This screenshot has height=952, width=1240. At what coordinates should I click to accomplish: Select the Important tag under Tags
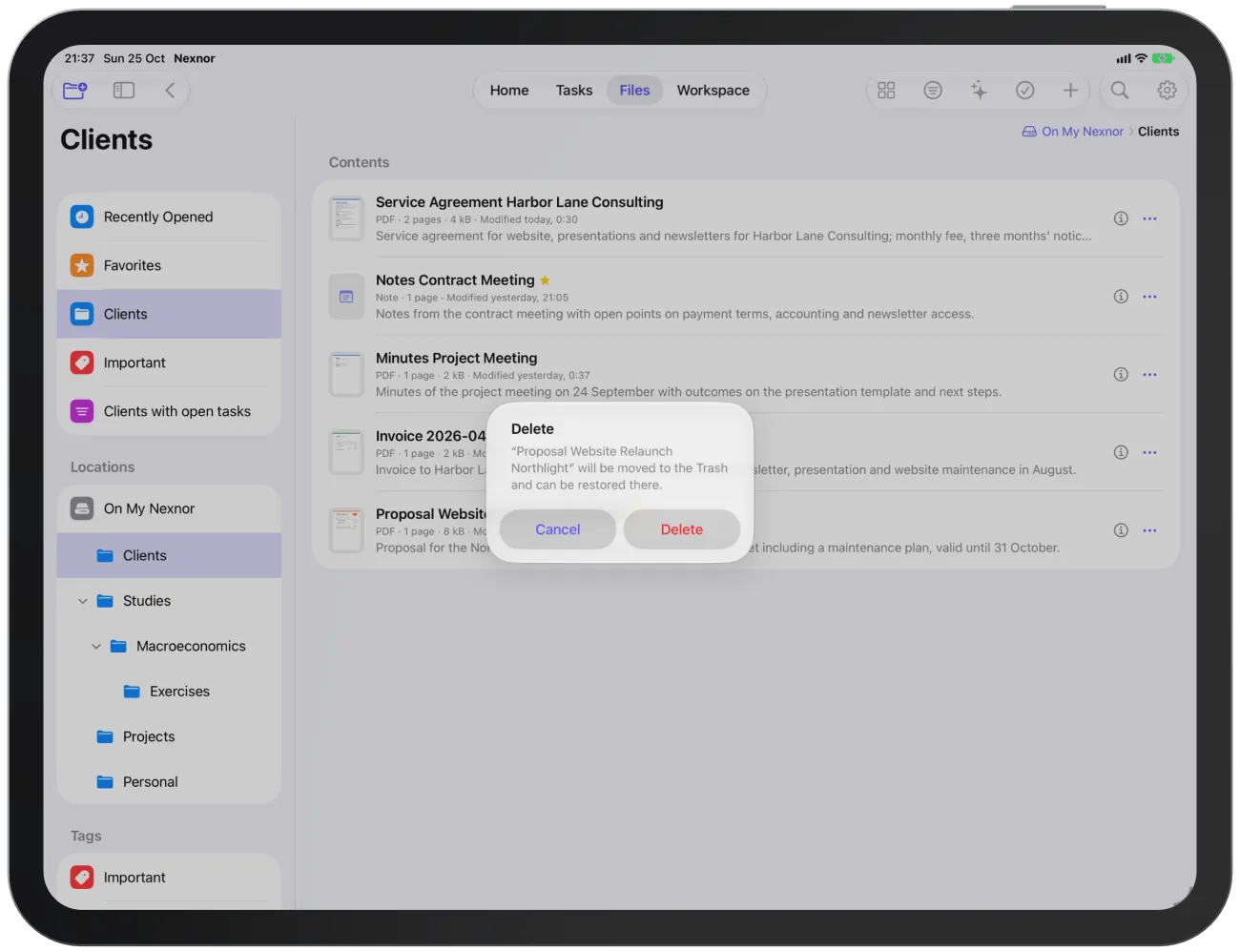tap(169, 878)
